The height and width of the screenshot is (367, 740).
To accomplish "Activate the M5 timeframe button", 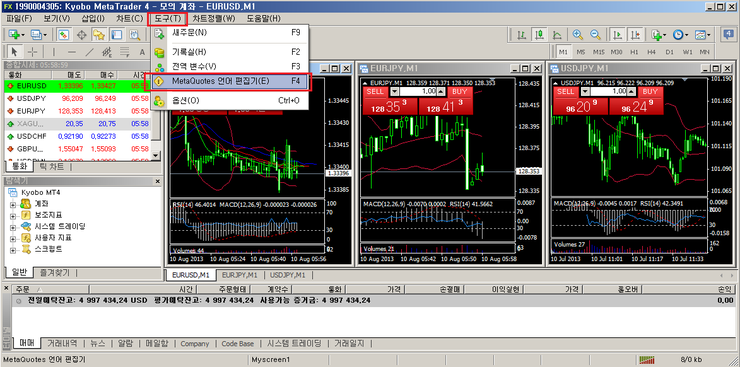I will (x=580, y=52).
